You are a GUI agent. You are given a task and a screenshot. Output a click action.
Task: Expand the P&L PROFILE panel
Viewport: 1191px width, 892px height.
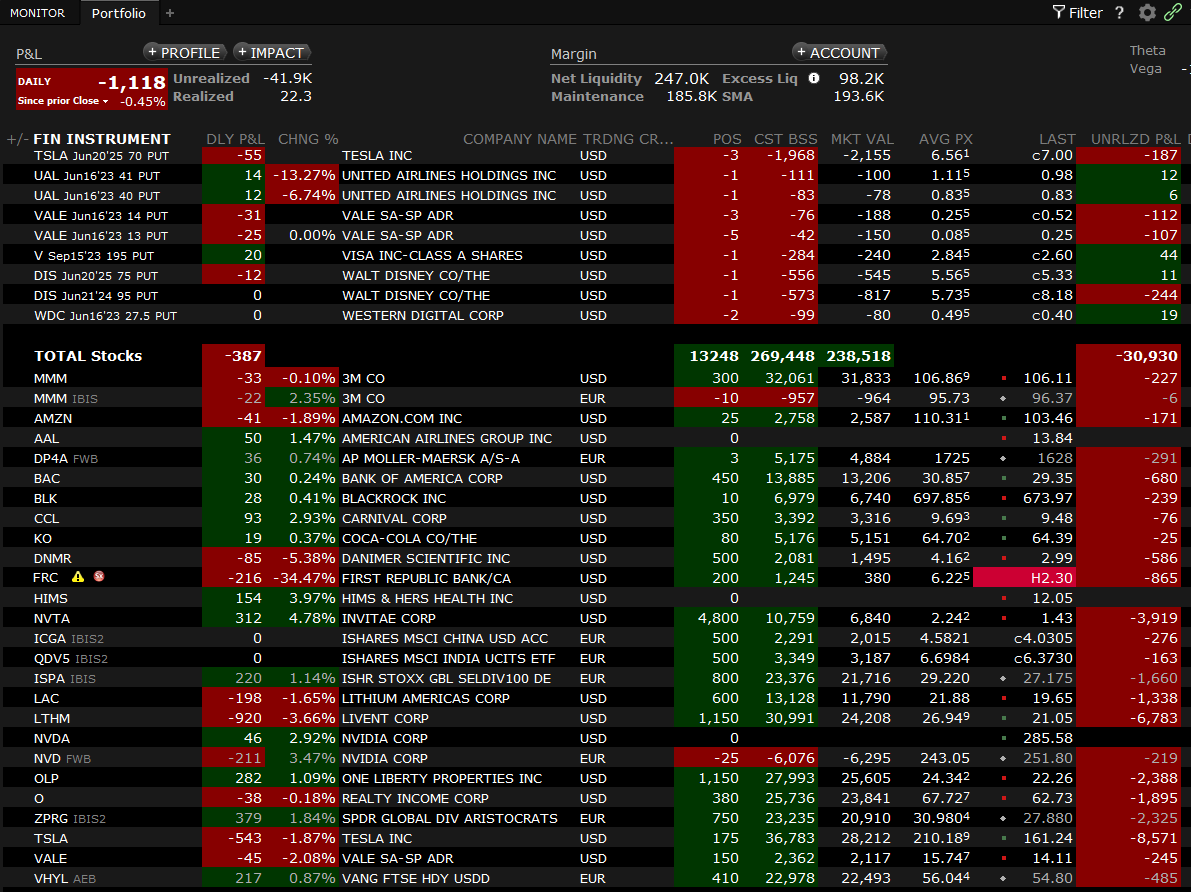pyautogui.click(x=184, y=53)
